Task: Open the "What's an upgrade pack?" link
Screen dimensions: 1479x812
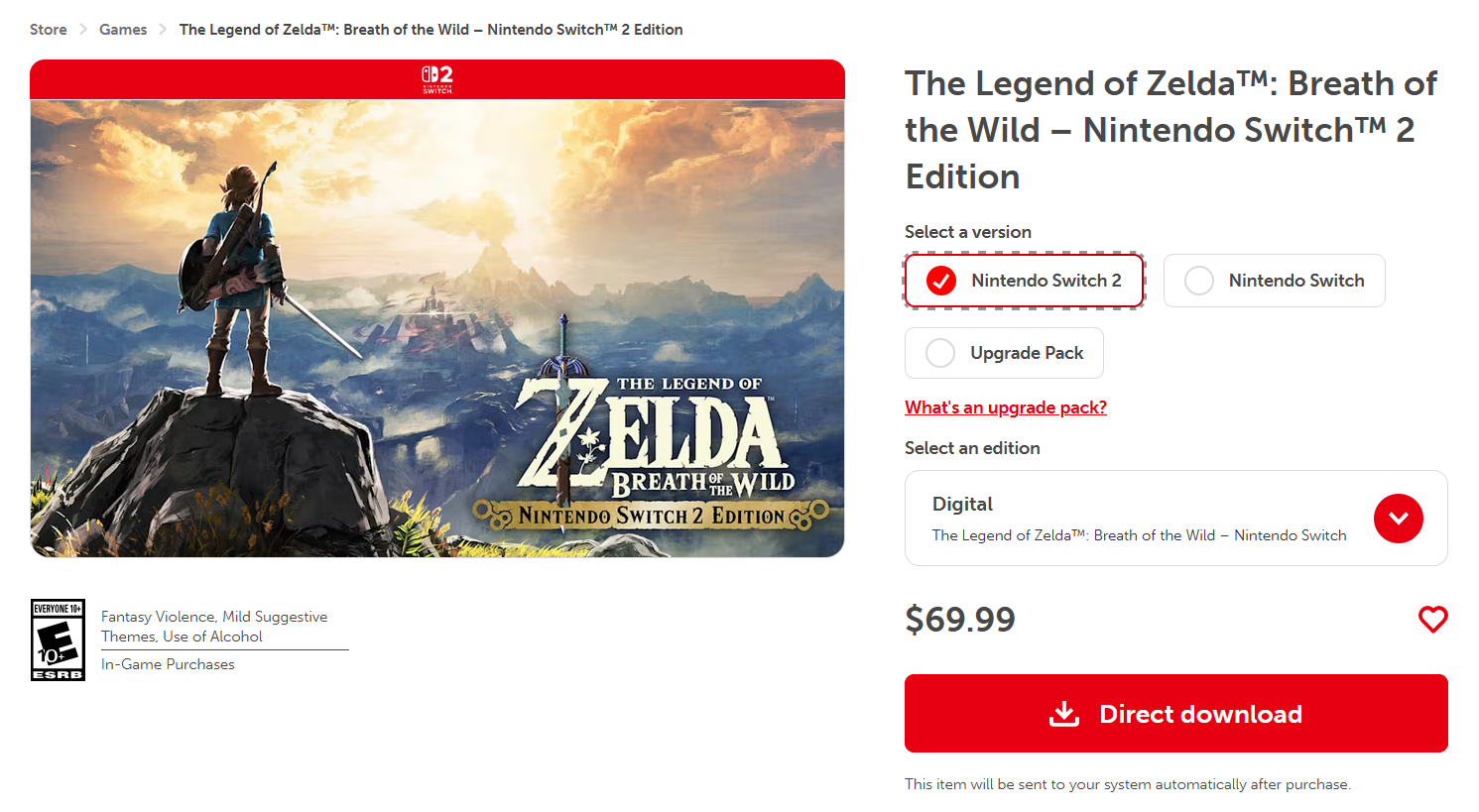Action: coord(1005,407)
